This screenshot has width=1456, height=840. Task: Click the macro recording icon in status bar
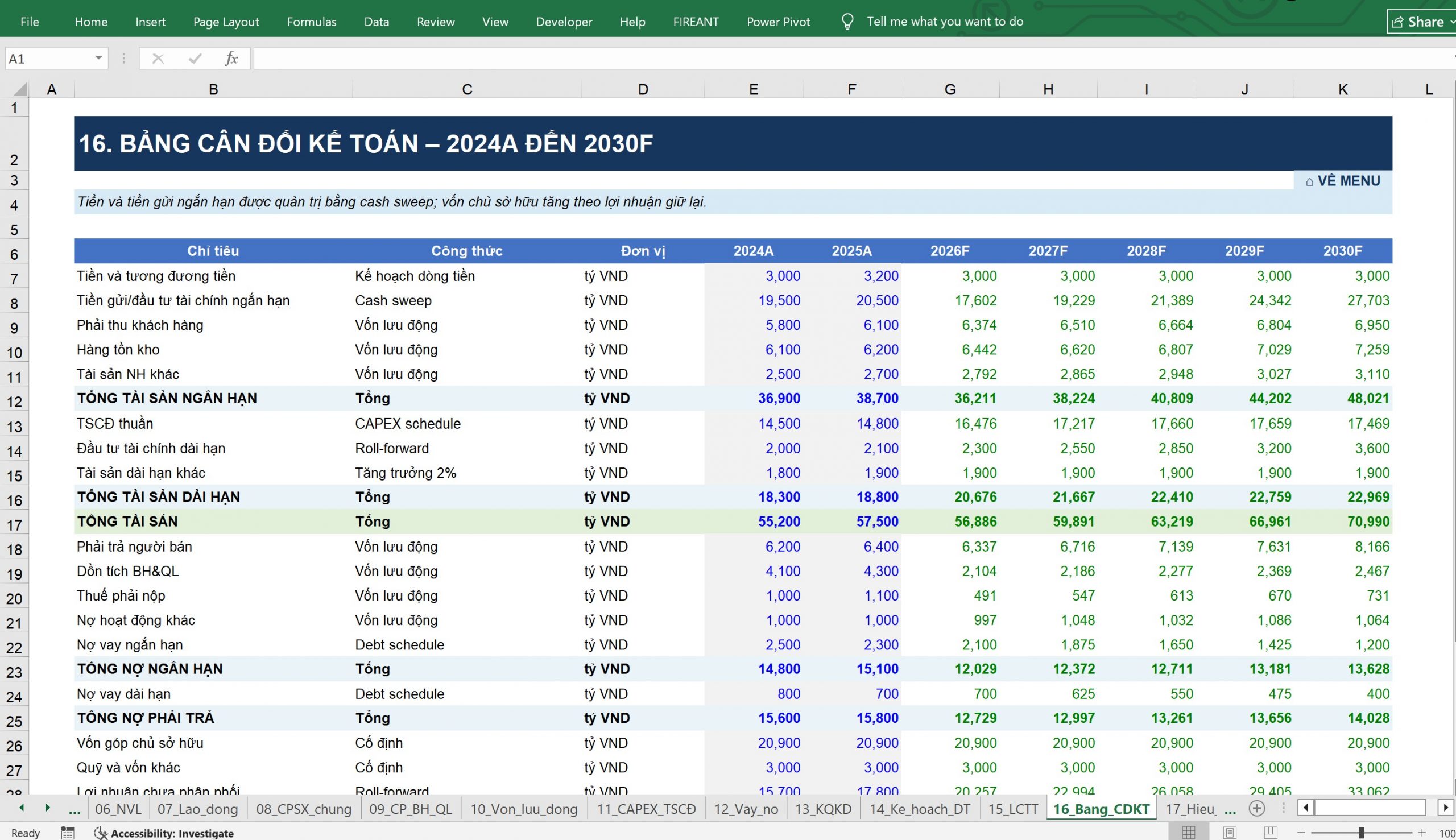click(68, 833)
